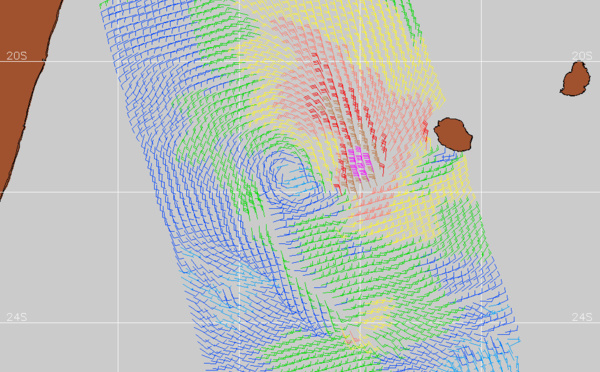
Task: Click the 20S label on the left edge
Action: click(17, 56)
